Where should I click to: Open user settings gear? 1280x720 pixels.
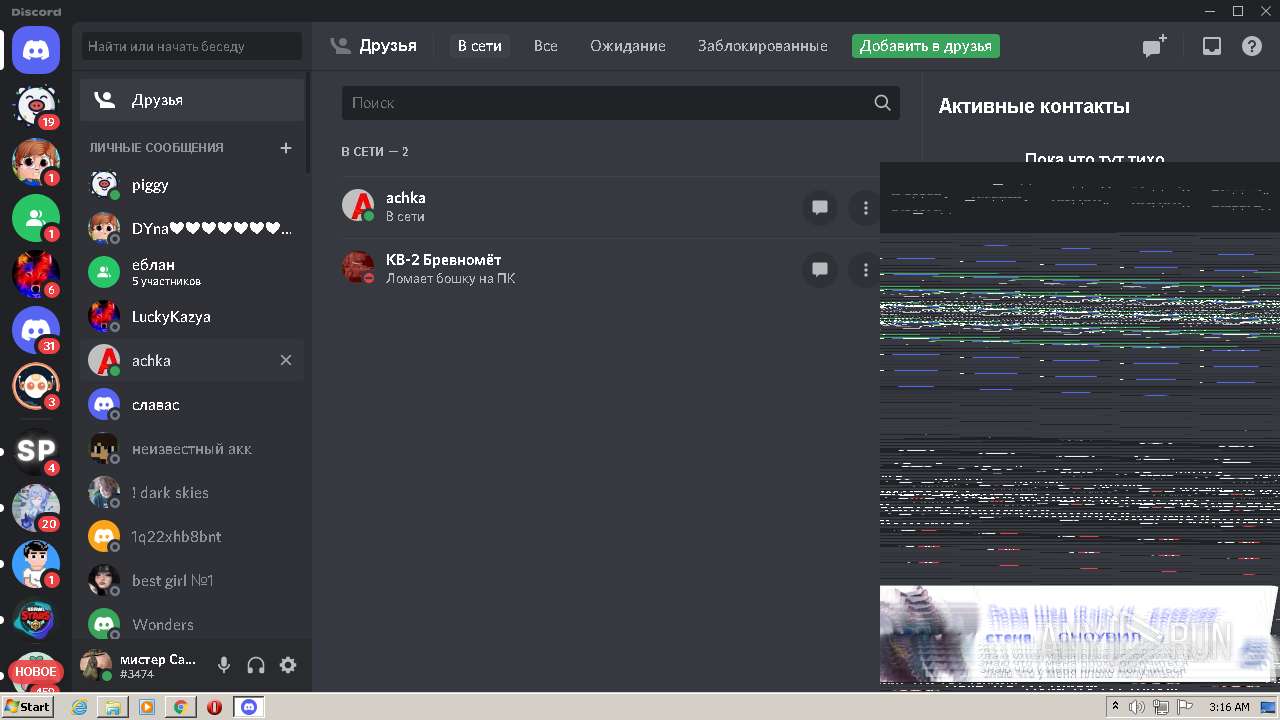(x=288, y=665)
